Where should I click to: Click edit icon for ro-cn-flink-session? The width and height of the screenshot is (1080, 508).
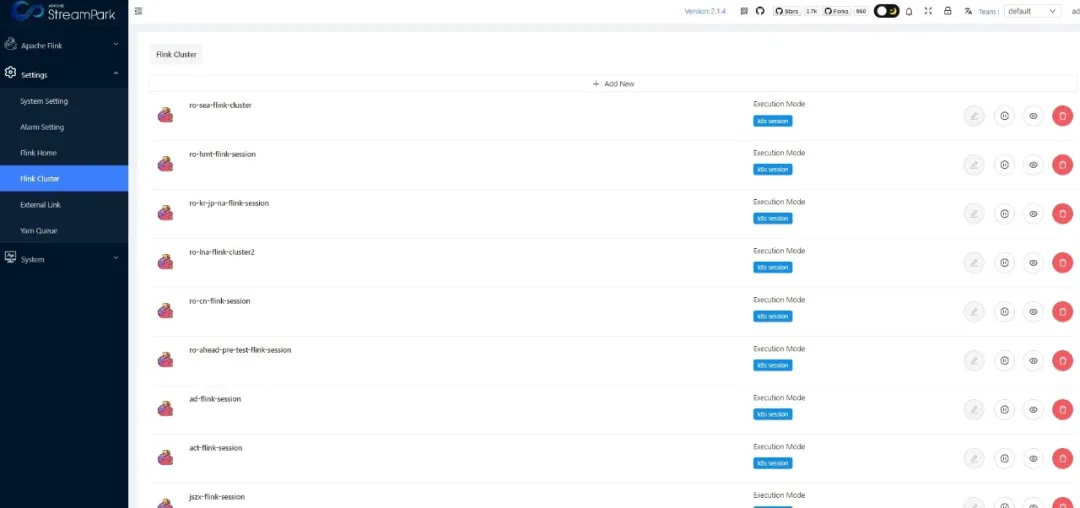(973, 312)
